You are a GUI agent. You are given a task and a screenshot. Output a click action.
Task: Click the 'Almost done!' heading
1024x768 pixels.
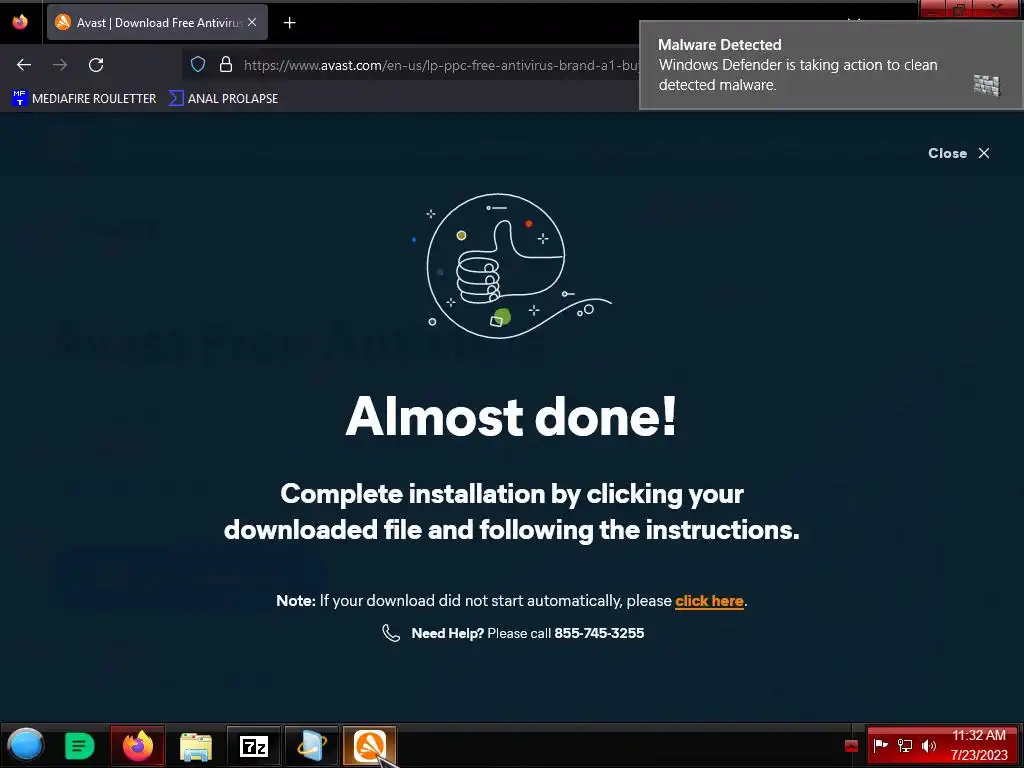511,417
